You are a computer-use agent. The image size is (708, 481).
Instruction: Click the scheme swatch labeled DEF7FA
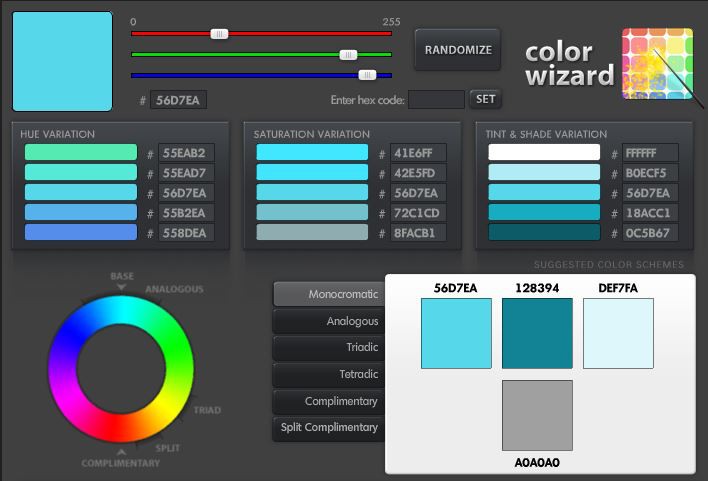click(x=618, y=333)
